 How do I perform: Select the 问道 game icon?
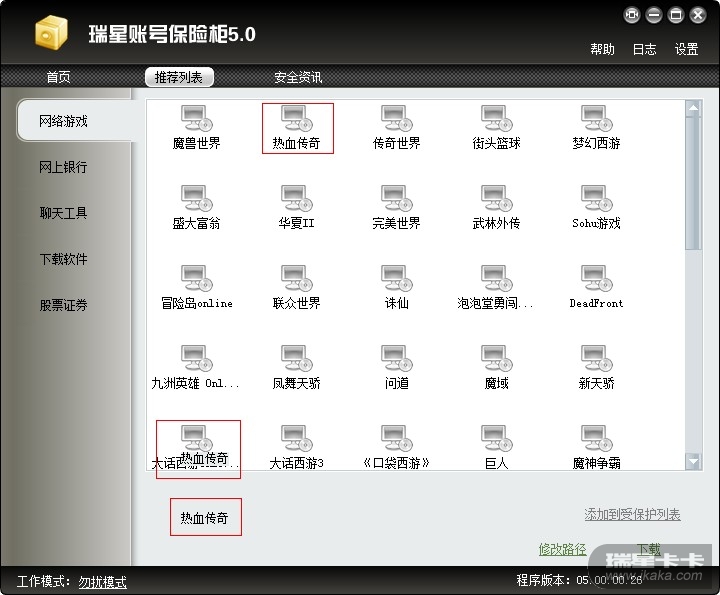(x=397, y=367)
